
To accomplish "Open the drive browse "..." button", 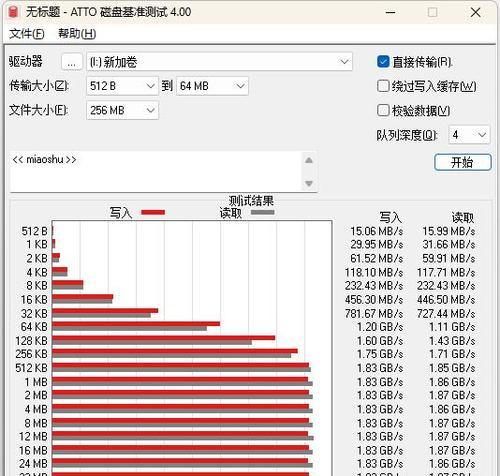I will (72, 62).
